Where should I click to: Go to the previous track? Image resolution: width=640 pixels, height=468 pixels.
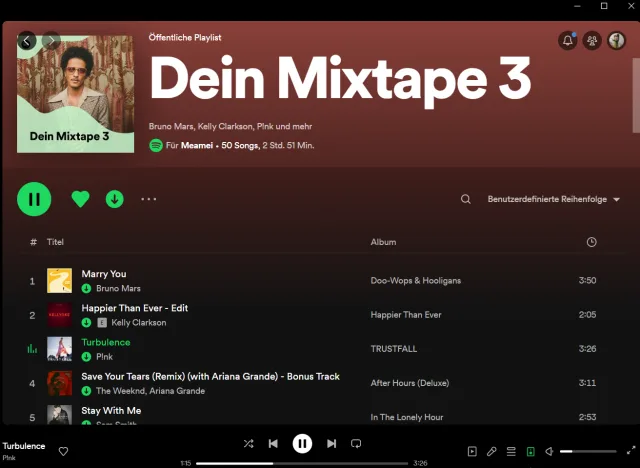coord(273,443)
